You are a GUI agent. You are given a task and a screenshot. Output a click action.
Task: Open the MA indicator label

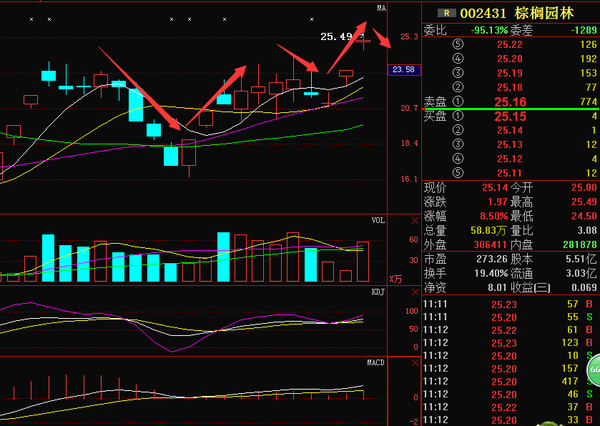pyautogui.click(x=380, y=8)
